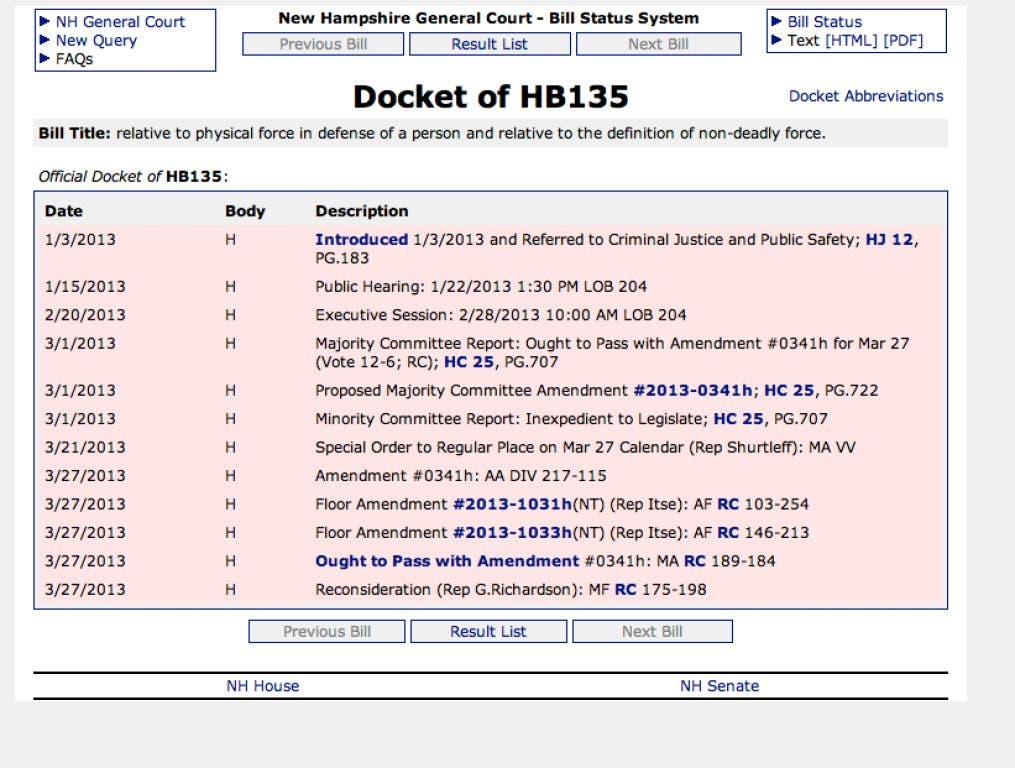The width and height of the screenshot is (1015, 768).
Task: Open the NH General Court link
Action: [119, 22]
